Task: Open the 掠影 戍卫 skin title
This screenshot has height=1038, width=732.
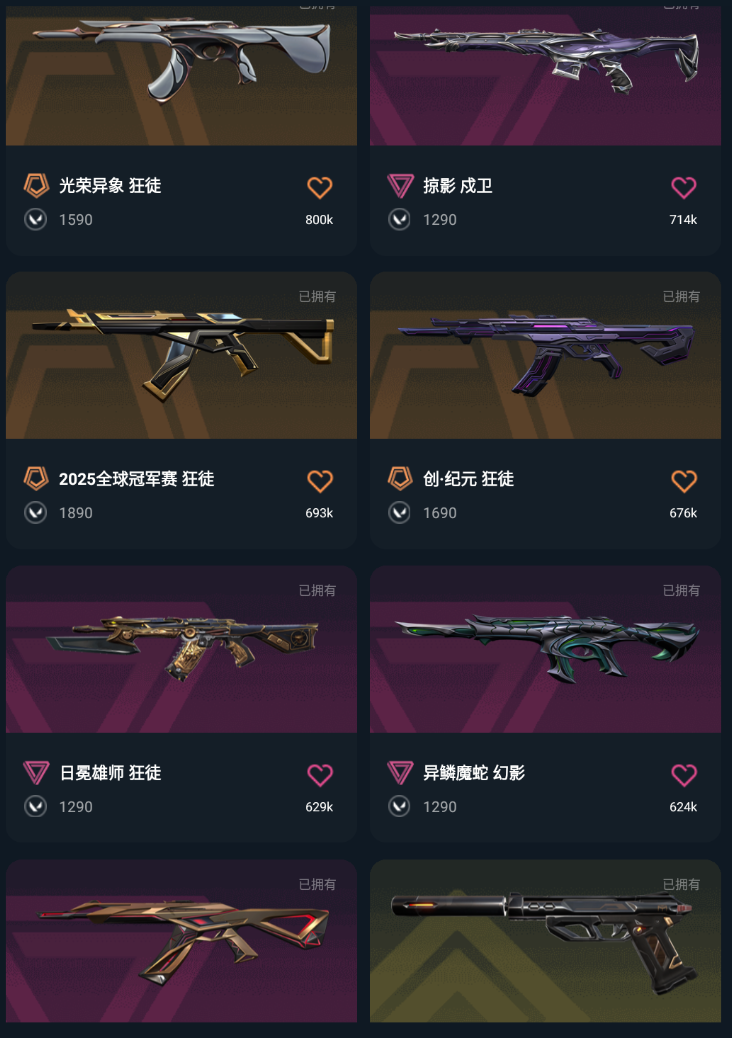Action: pyautogui.click(x=458, y=186)
